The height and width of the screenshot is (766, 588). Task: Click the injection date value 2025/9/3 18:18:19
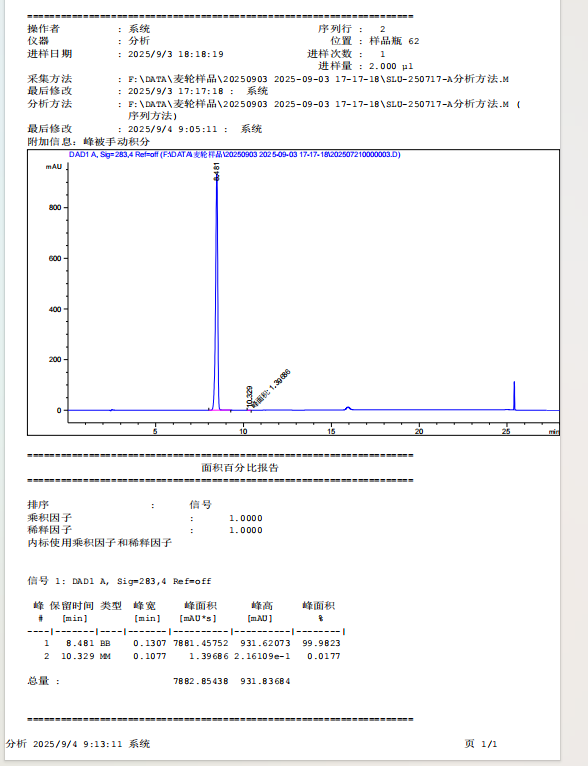pyautogui.click(x=176, y=54)
